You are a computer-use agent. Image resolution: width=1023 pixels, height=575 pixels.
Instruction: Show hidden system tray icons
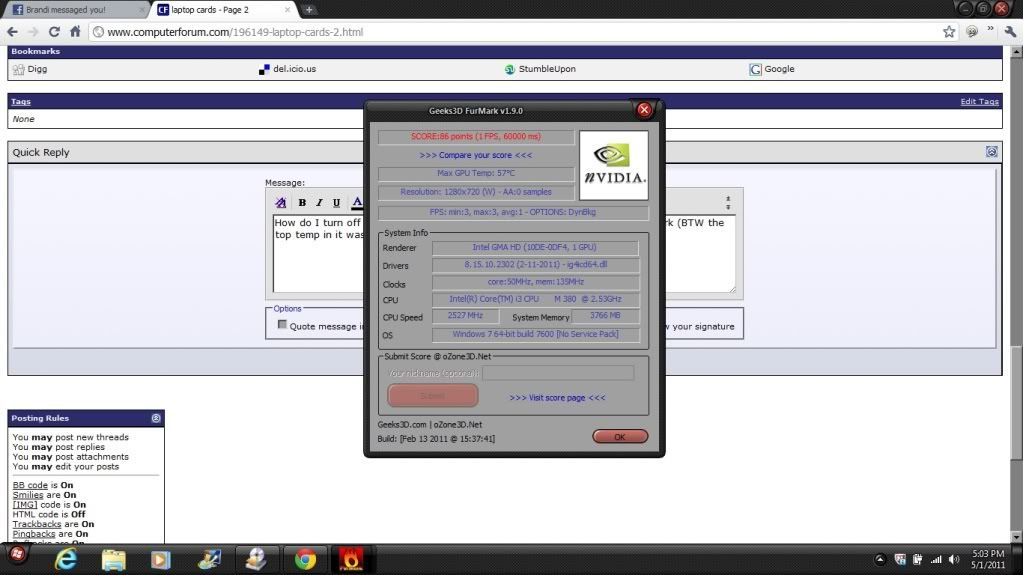tap(880, 559)
